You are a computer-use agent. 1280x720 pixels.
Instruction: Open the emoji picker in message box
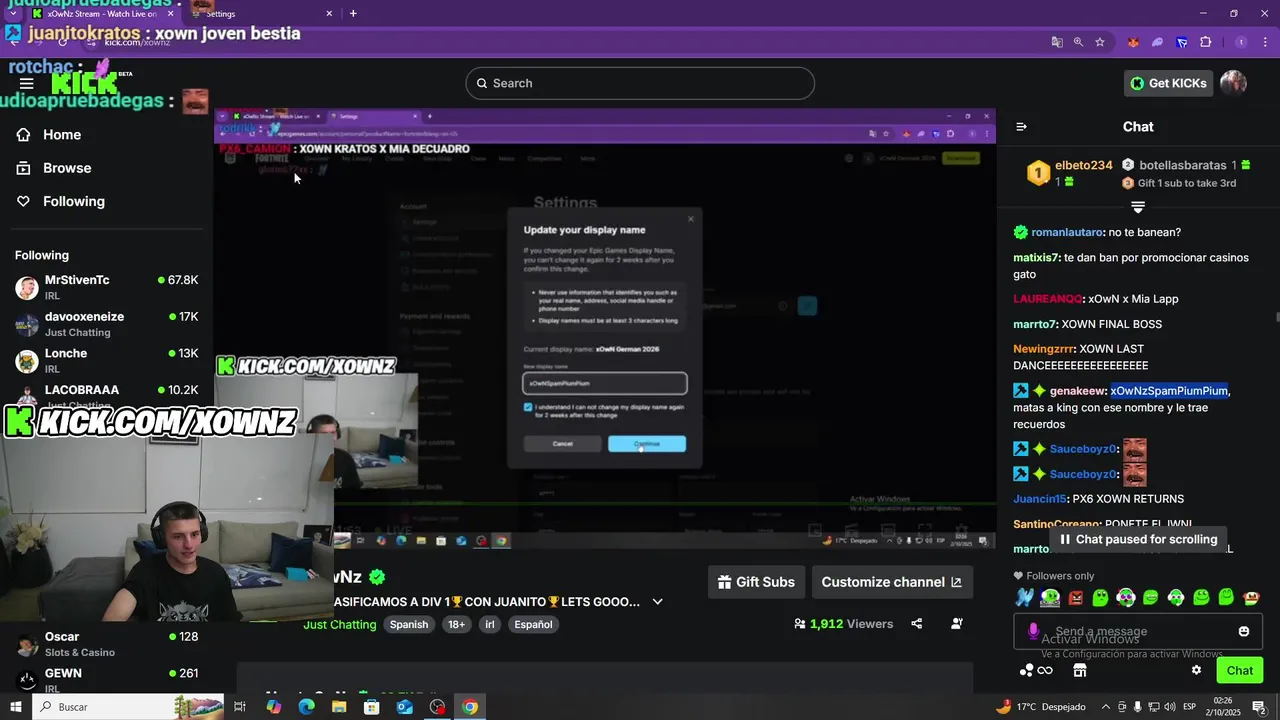pos(1244,631)
